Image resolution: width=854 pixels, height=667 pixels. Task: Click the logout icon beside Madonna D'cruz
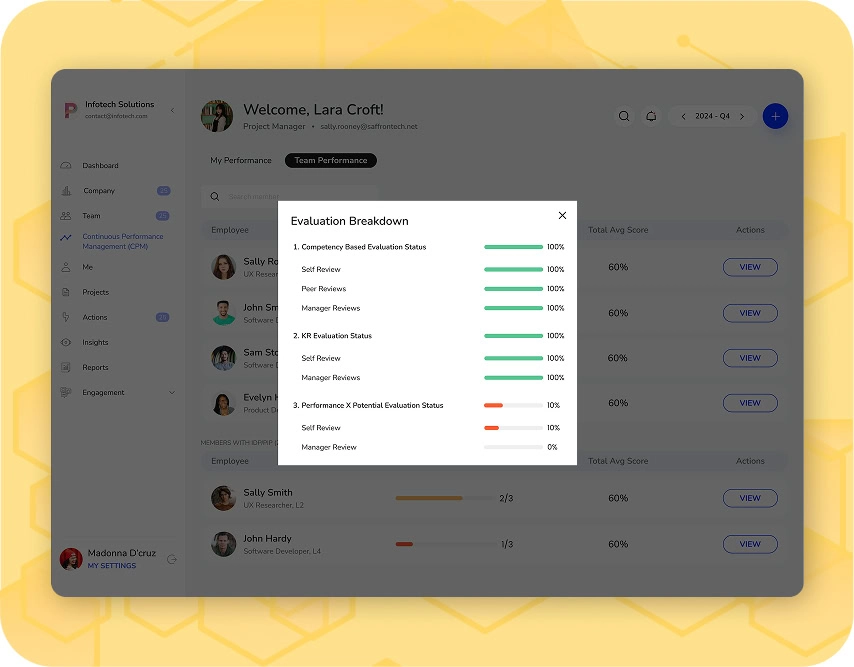[x=172, y=559]
